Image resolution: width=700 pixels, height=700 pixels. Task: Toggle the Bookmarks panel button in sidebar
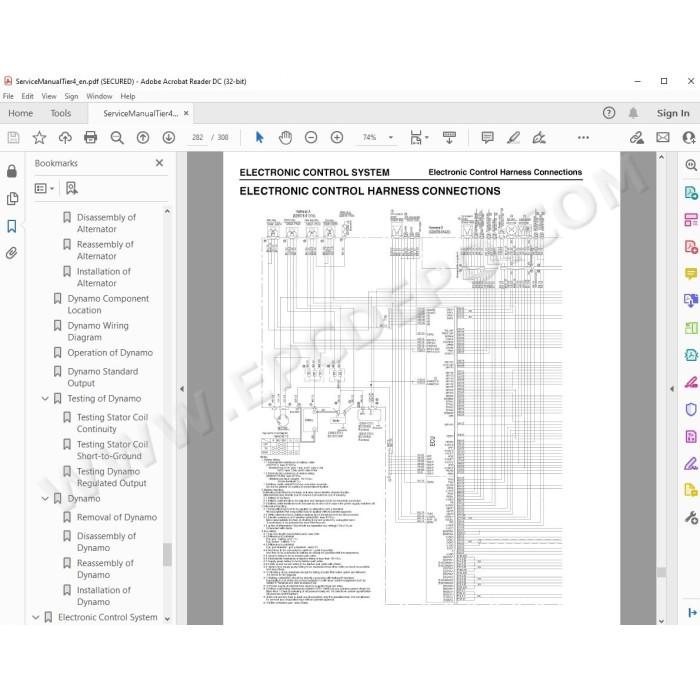pyautogui.click(x=12, y=226)
